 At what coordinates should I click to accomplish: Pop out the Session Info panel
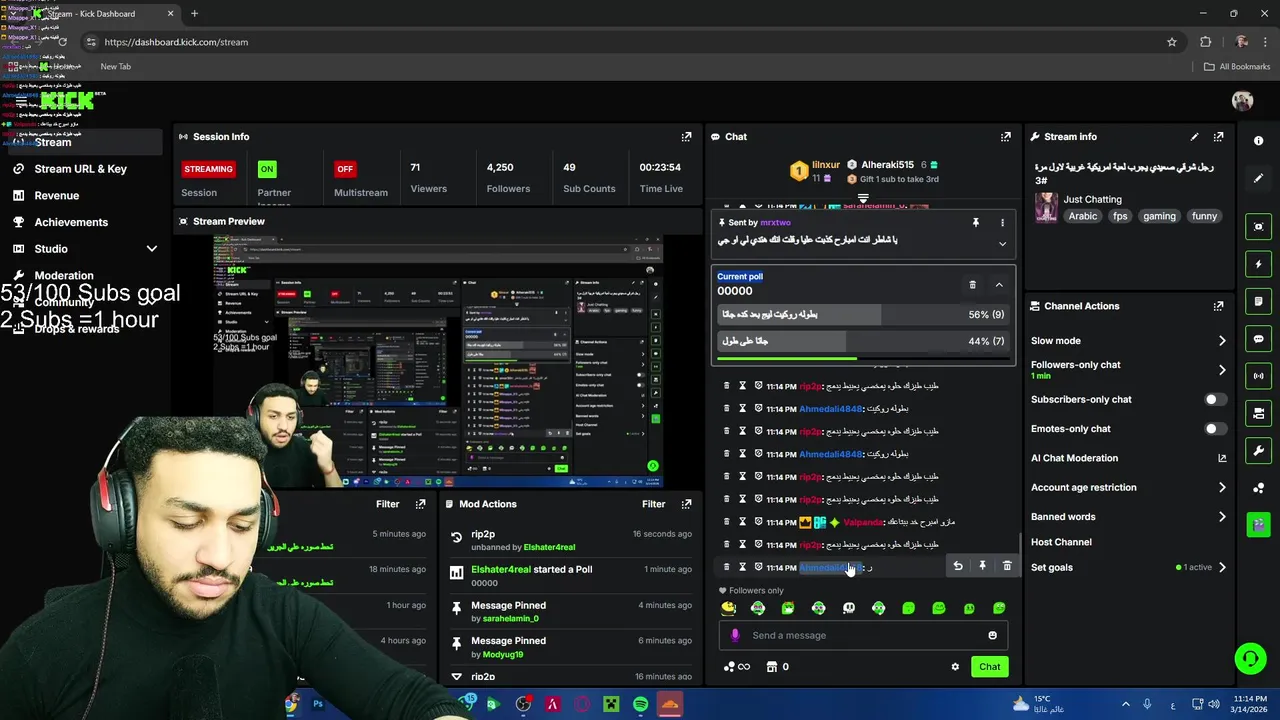[686, 137]
